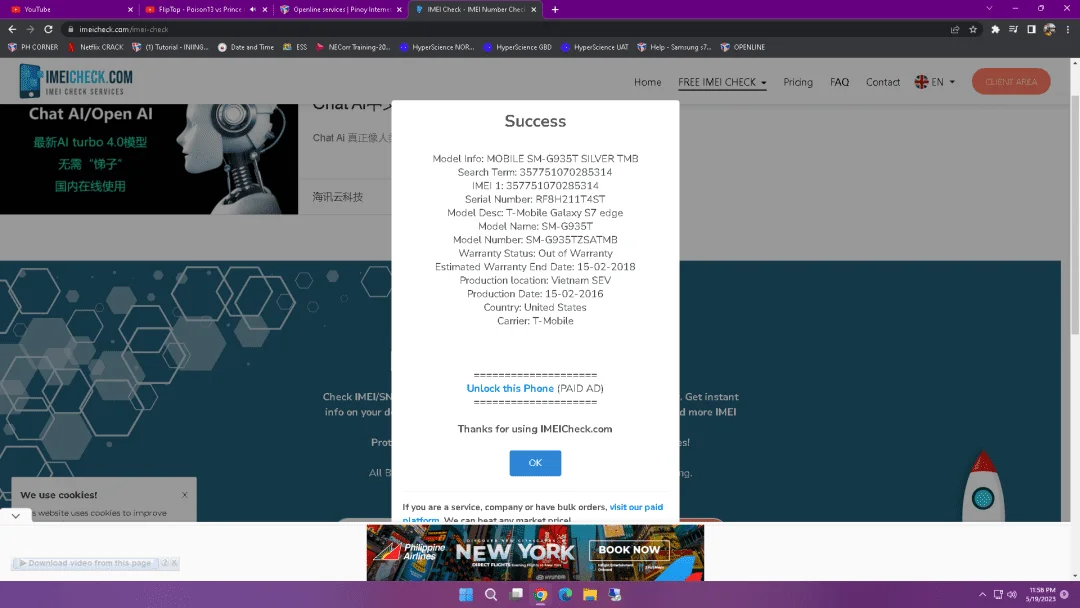Image resolution: width=1080 pixels, height=608 pixels.
Task: Open the Contact page
Action: pos(882,82)
